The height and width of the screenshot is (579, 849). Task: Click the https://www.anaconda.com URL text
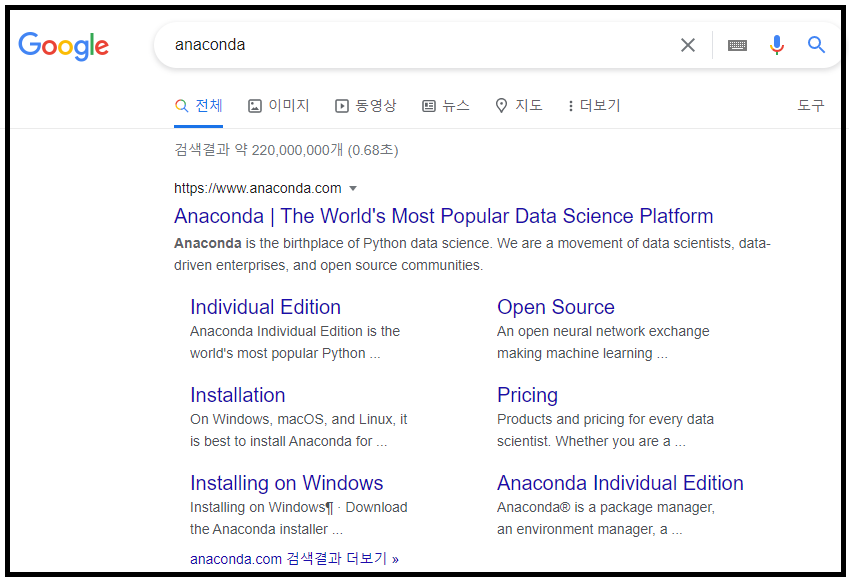pyautogui.click(x=257, y=188)
